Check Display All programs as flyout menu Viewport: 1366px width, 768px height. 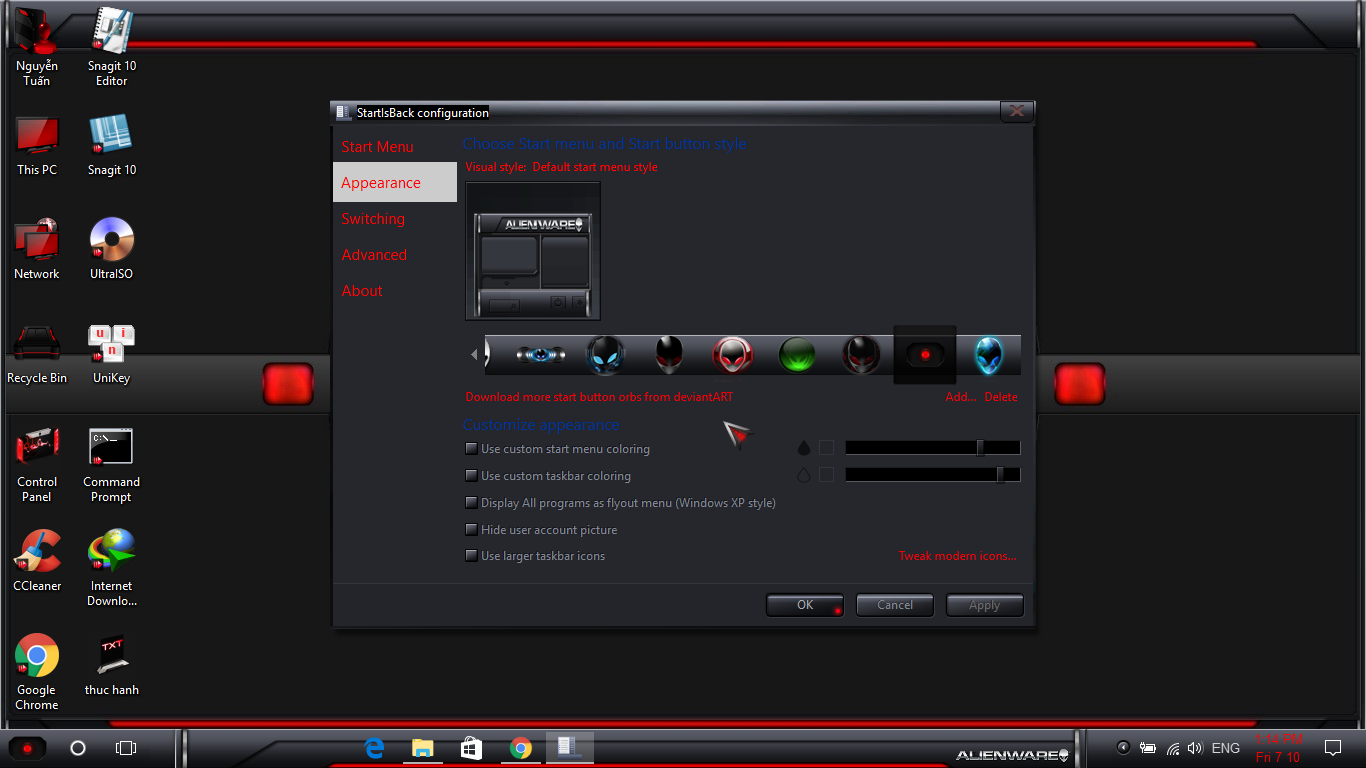[x=621, y=503]
